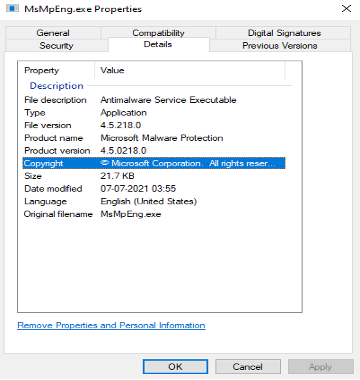Open the Digital Signatures tab
Viewport: 360px width, 380px height.
pos(284,33)
